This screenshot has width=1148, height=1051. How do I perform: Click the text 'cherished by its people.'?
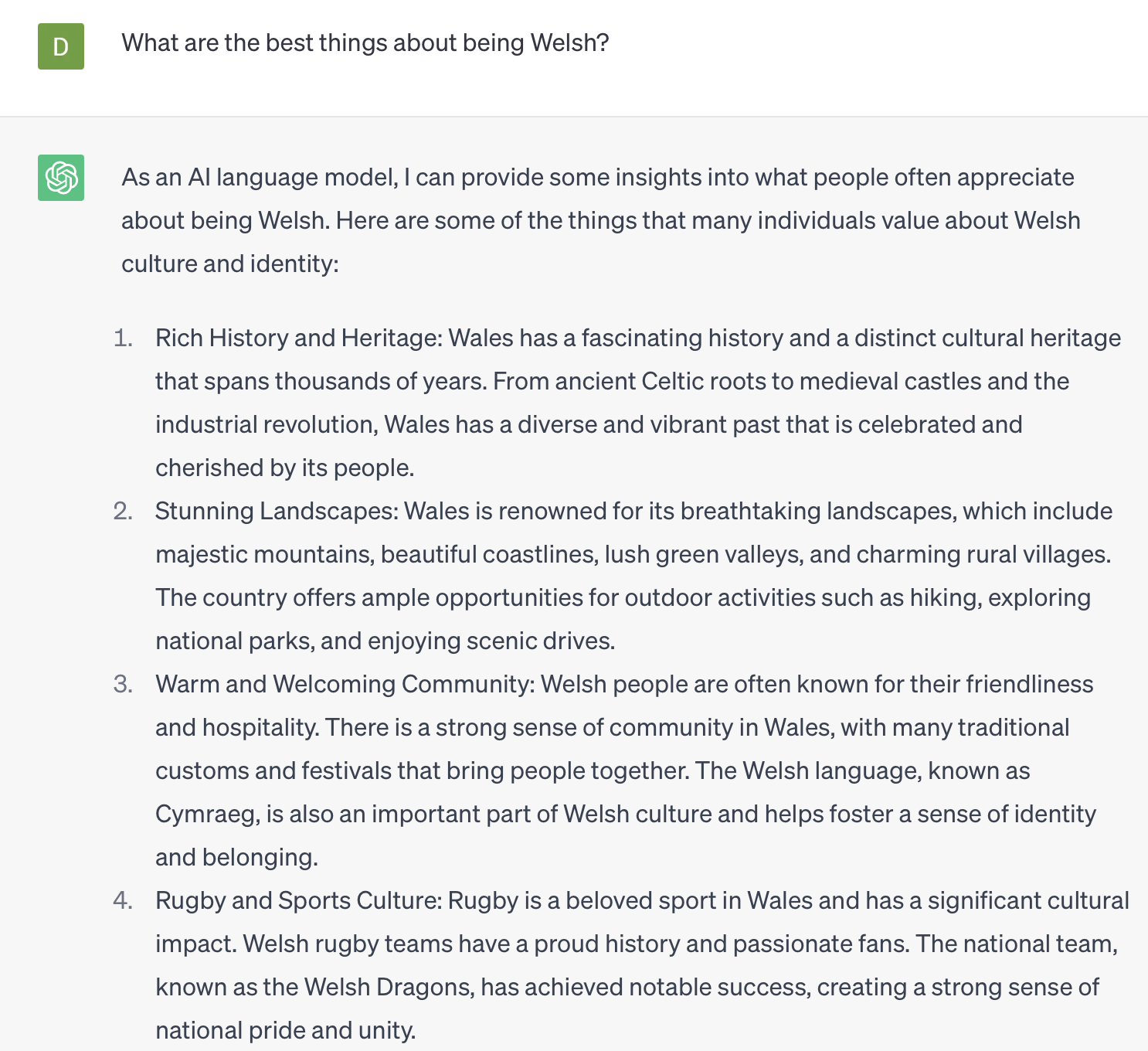coord(285,468)
